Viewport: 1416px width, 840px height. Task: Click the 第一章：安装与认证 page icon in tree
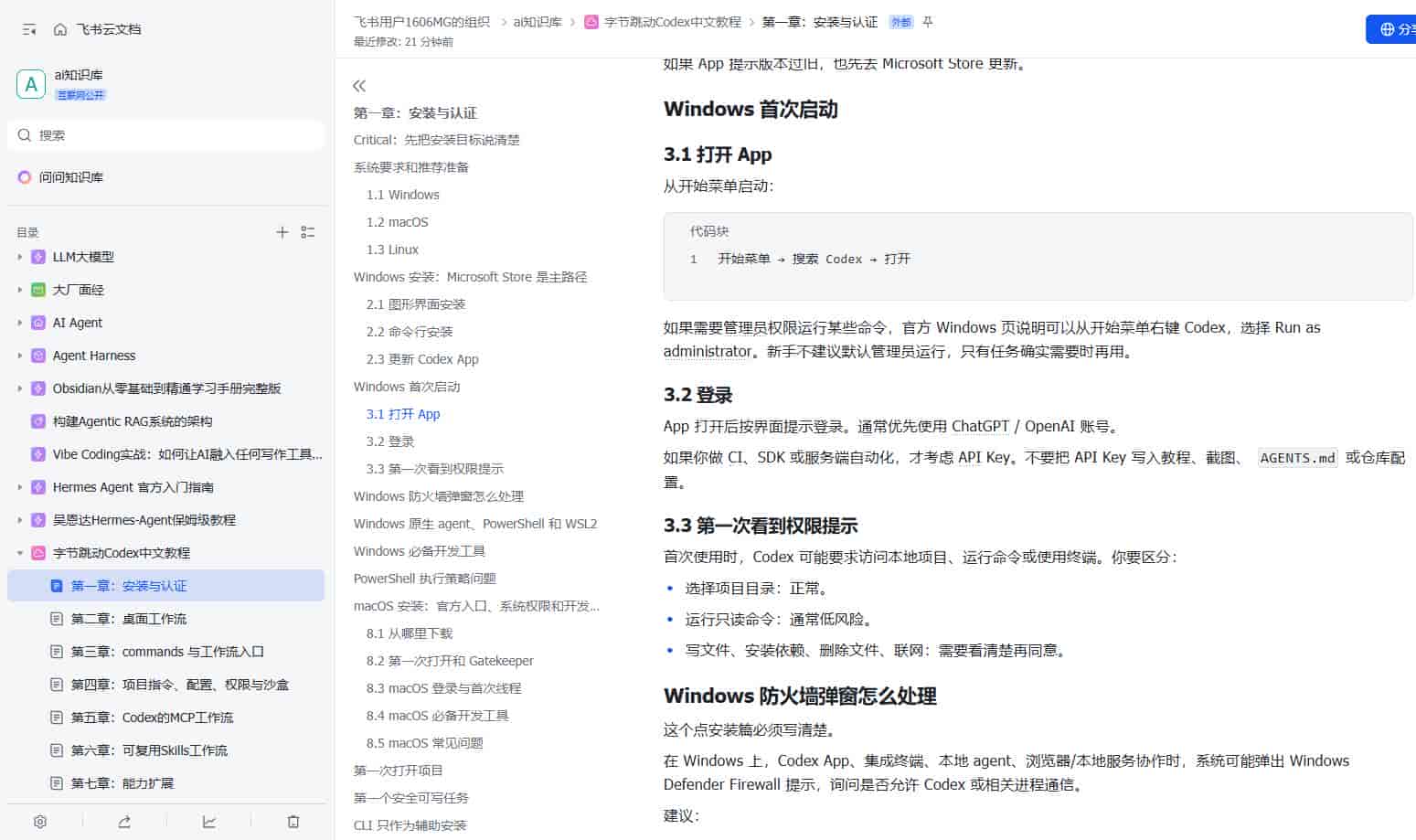click(x=57, y=586)
